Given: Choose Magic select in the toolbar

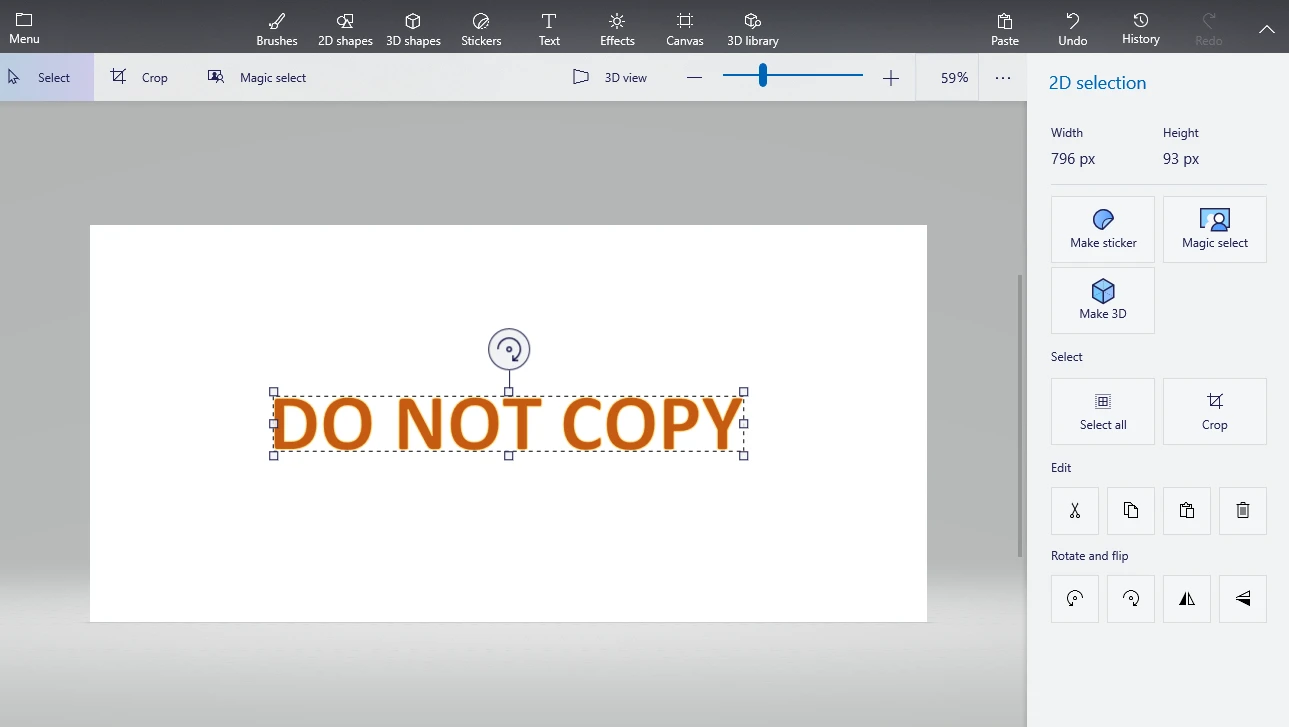Looking at the screenshot, I should coord(256,77).
